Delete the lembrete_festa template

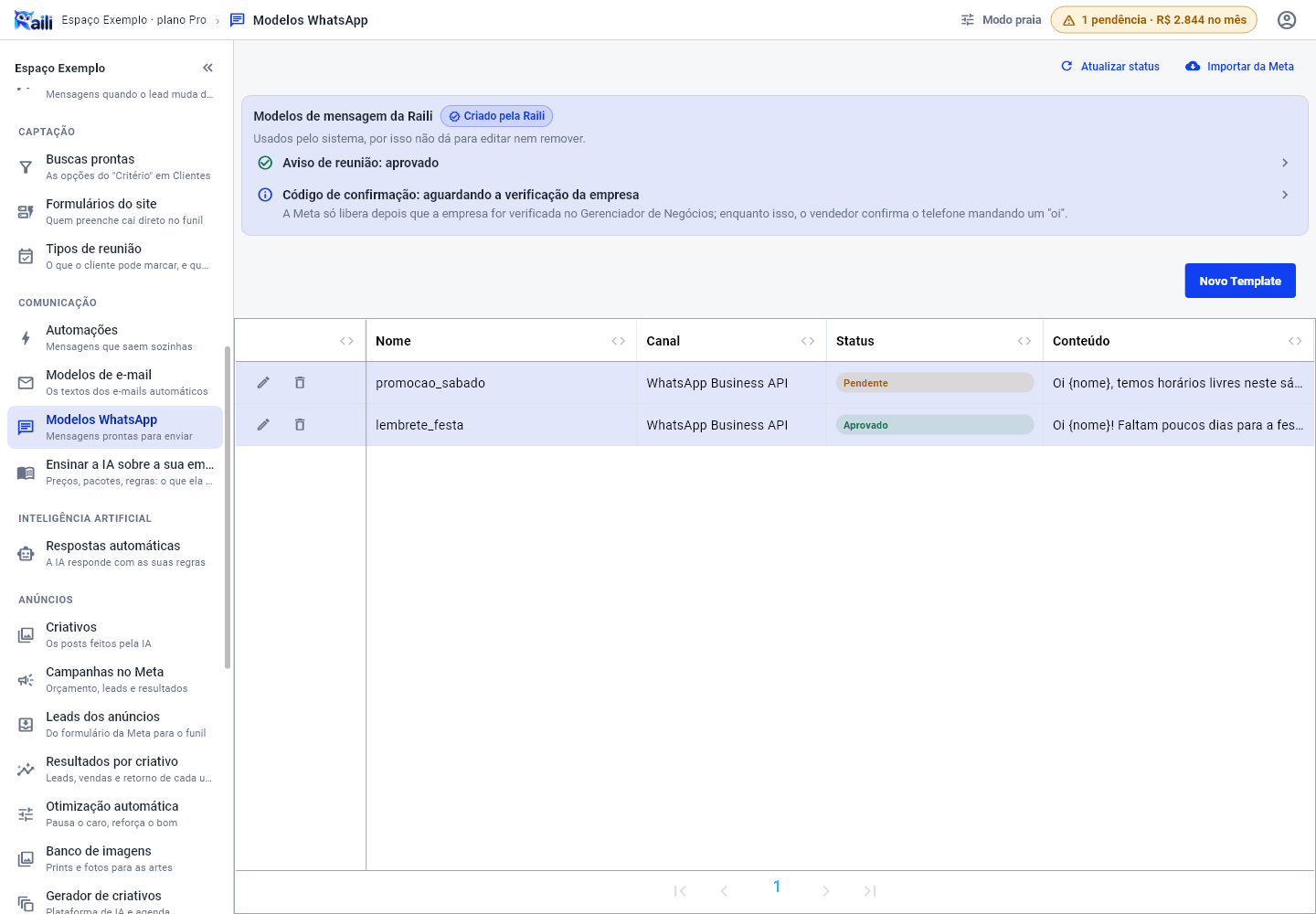pyautogui.click(x=300, y=425)
